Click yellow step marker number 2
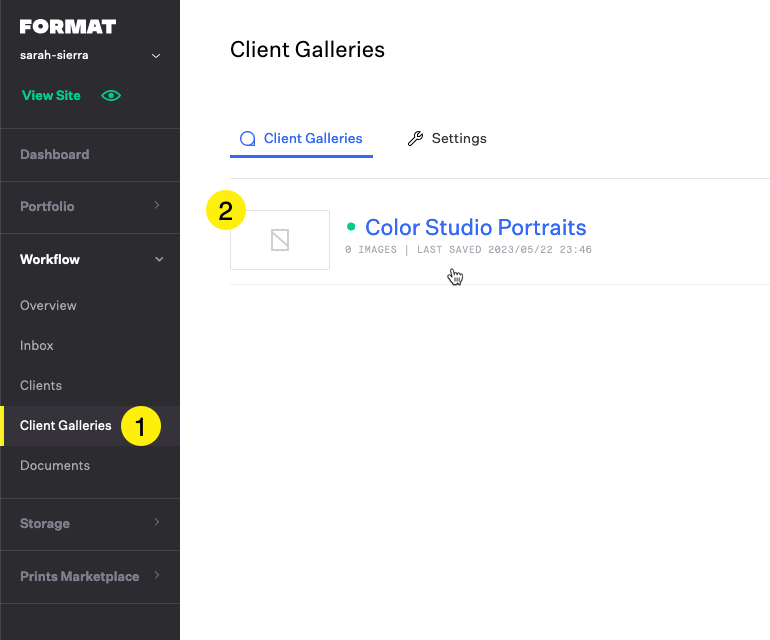 [x=225, y=211]
